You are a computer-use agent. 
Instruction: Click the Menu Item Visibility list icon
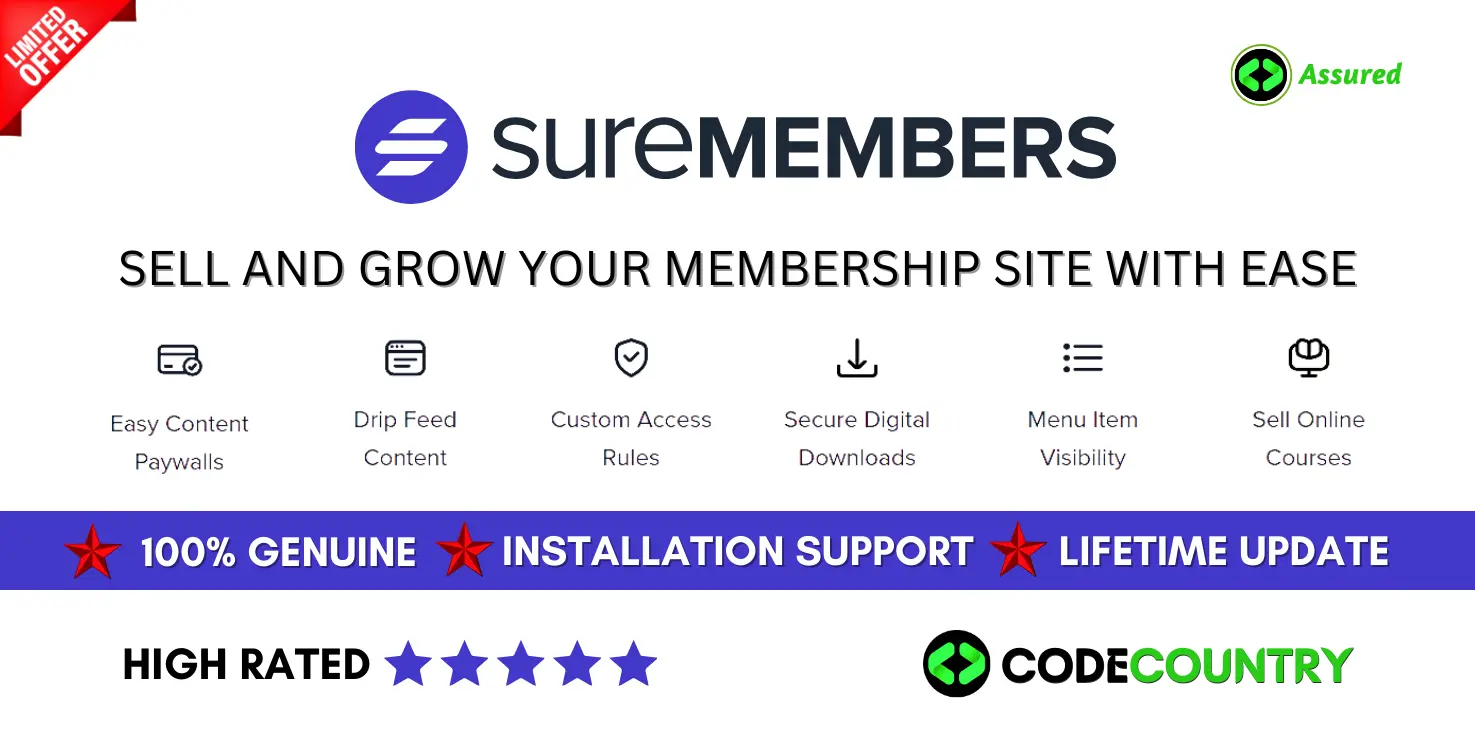click(1083, 357)
